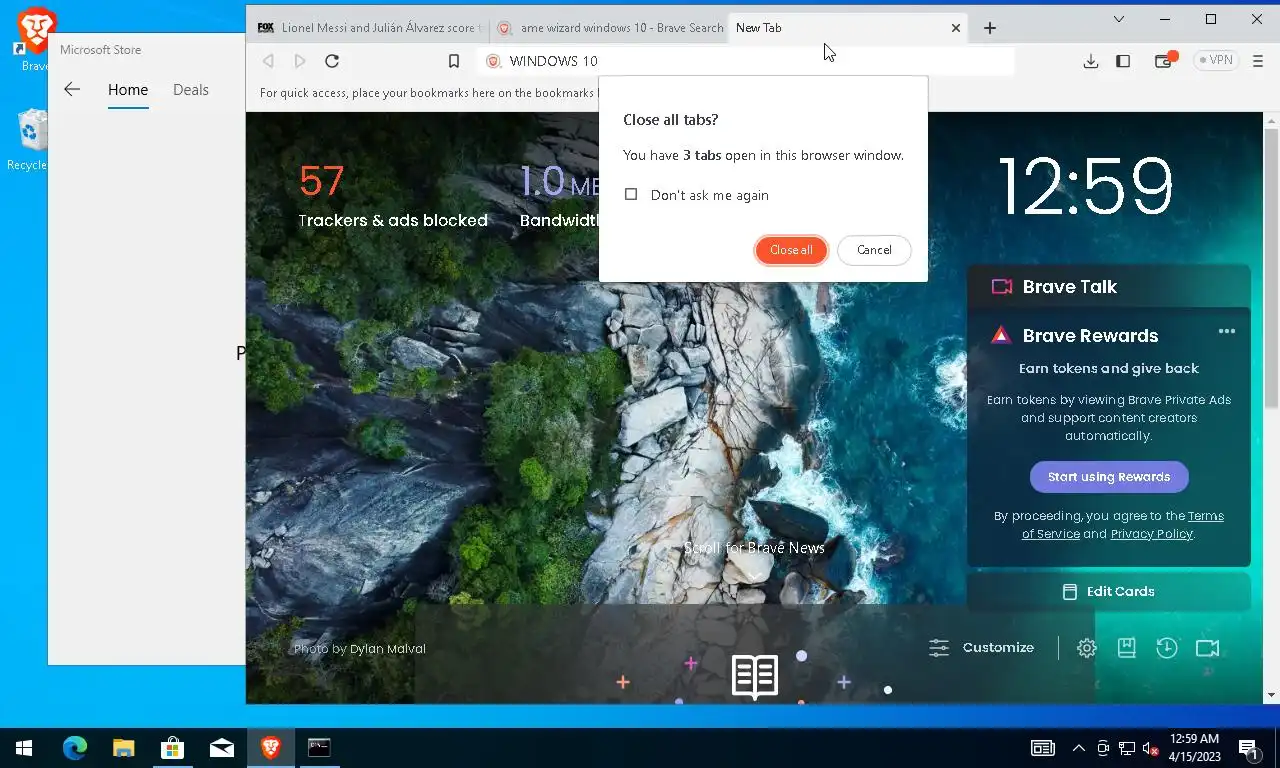Click Edit Cards button

(1109, 591)
